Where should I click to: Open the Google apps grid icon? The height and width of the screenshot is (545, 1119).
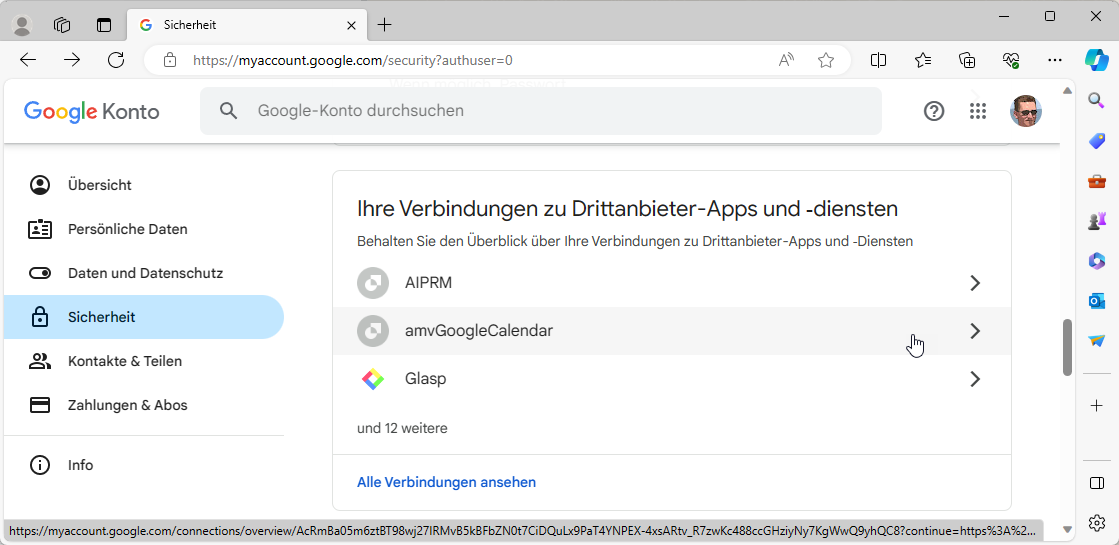coord(978,111)
